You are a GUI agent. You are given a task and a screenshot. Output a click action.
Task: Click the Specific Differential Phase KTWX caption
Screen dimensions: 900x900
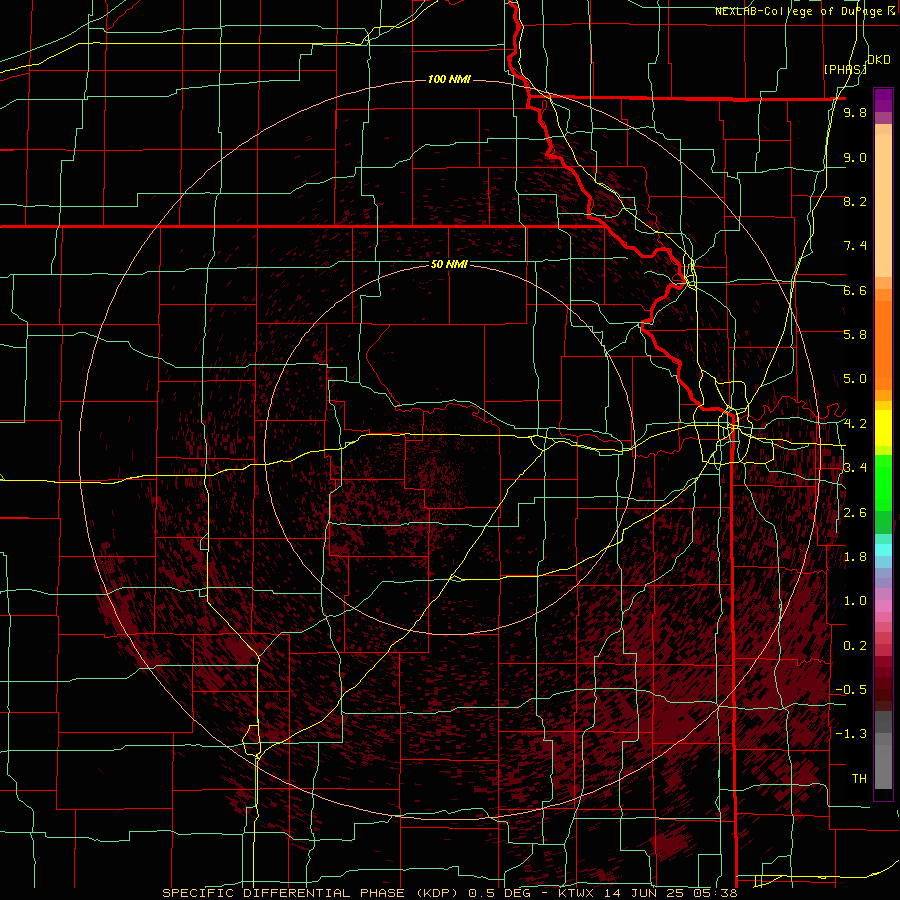tap(449, 893)
